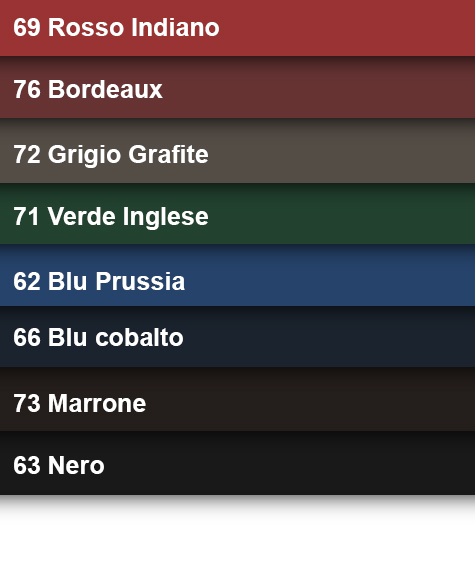The width and height of the screenshot is (475, 572).
Task: Click the number 63 color code
Action: [27, 465]
